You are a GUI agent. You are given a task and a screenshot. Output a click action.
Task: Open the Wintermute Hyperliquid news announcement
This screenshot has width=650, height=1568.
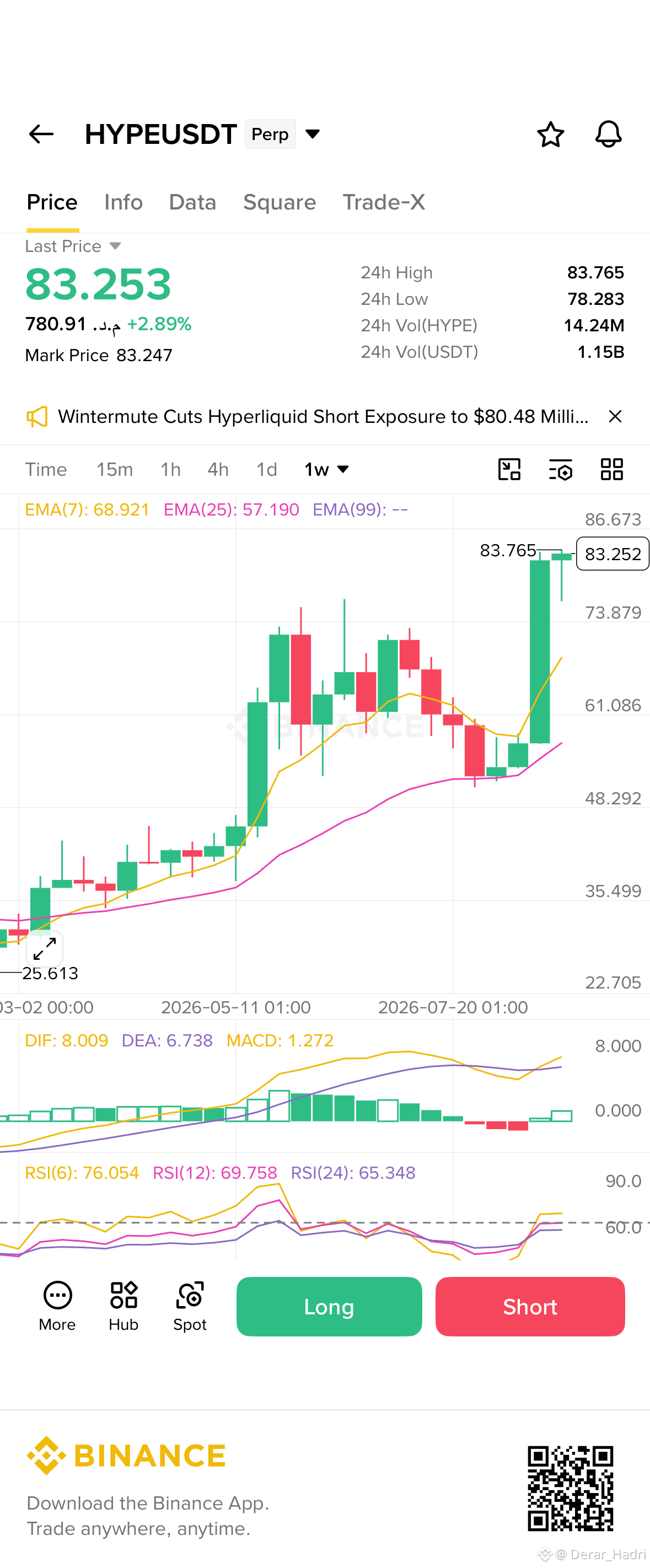(323, 416)
